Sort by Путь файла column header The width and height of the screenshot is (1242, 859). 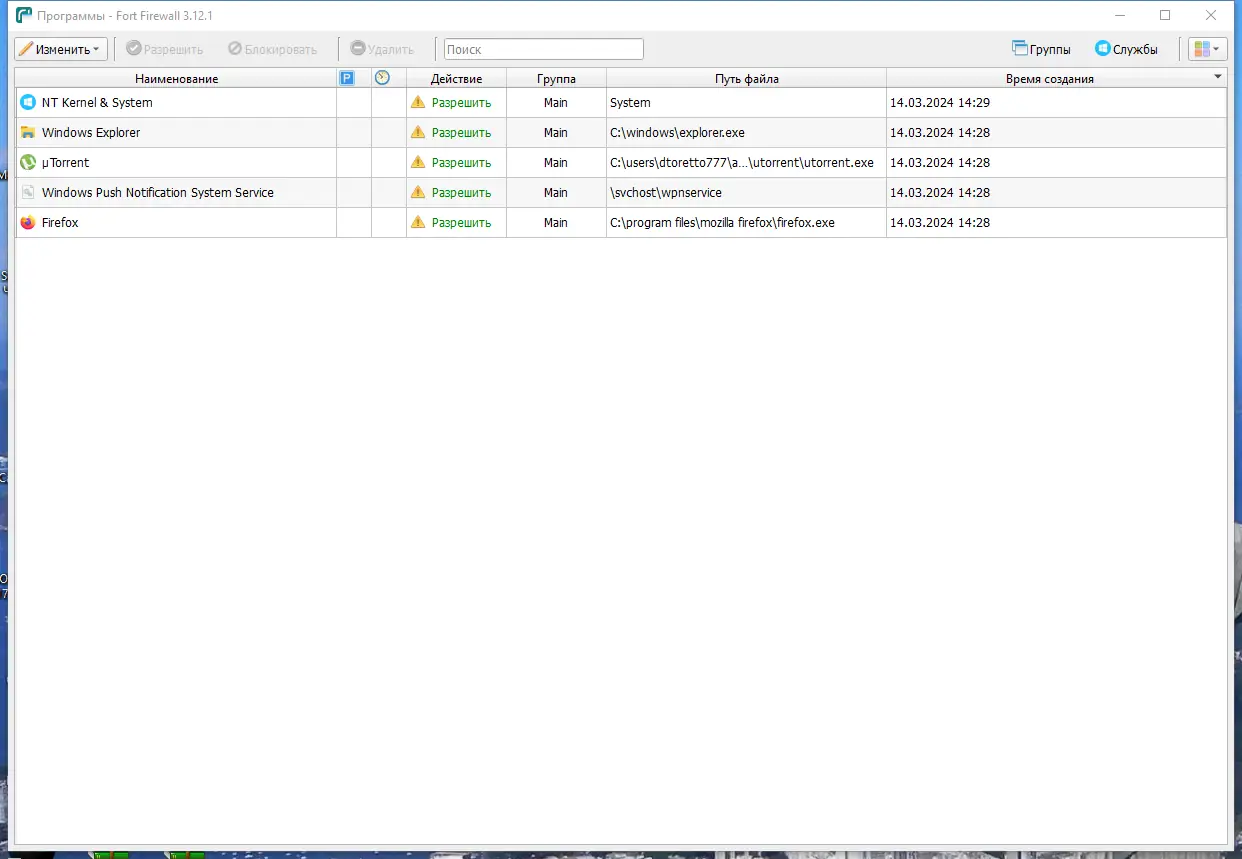point(746,78)
